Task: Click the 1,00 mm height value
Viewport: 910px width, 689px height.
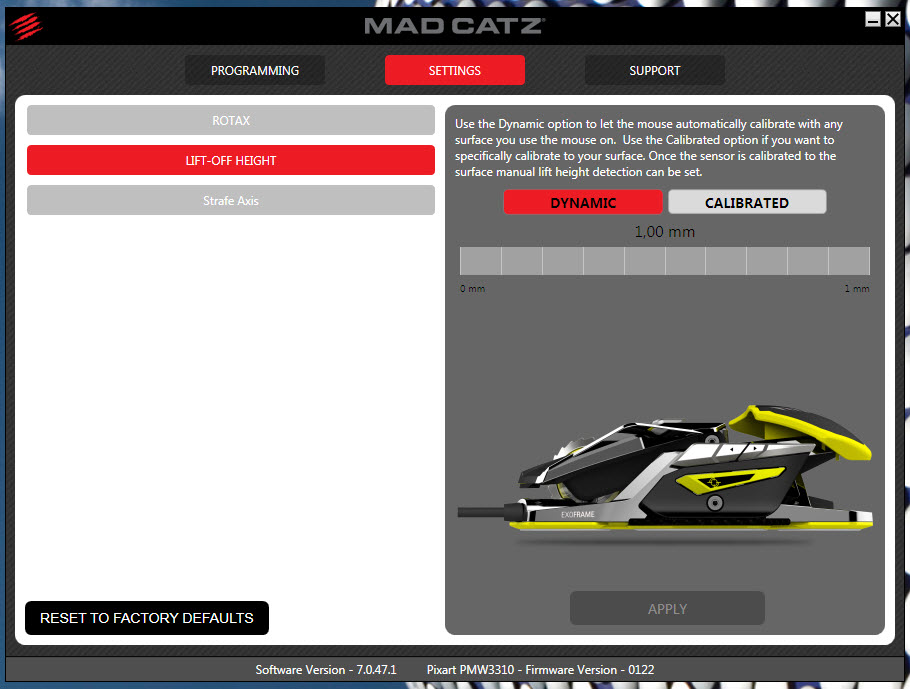Action: click(x=665, y=232)
